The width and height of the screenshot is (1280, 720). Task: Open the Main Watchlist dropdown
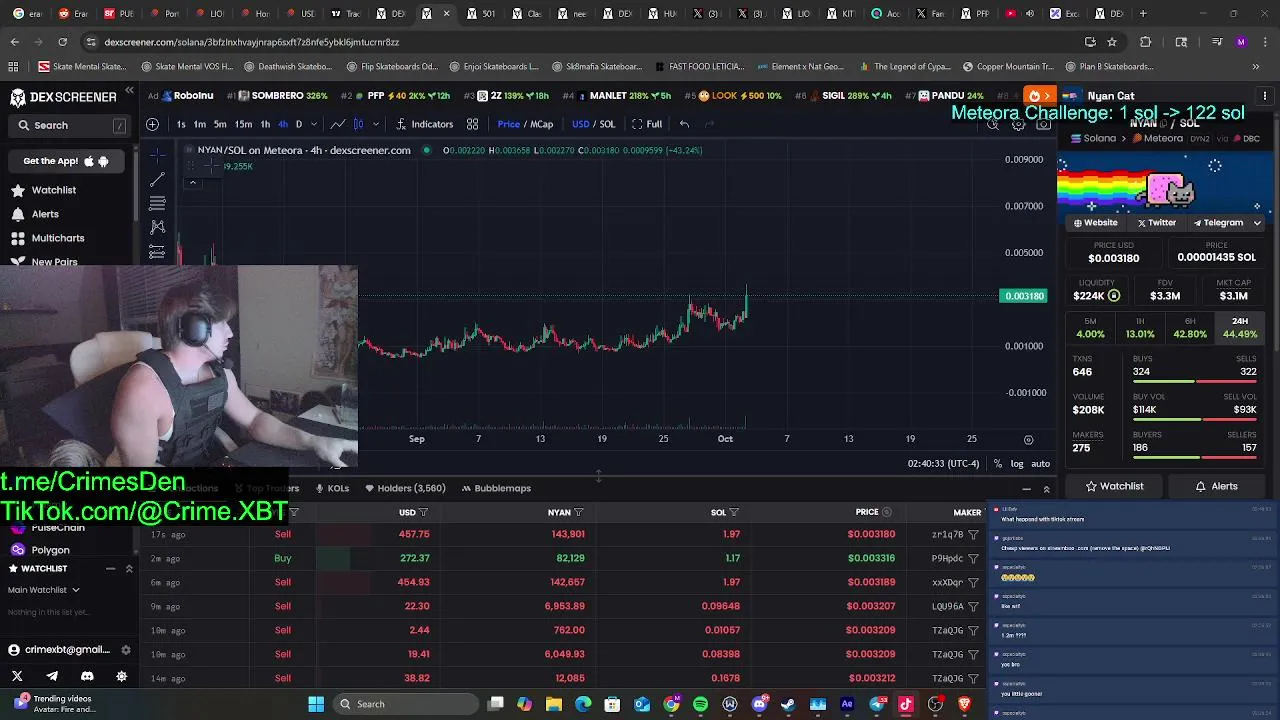44,590
